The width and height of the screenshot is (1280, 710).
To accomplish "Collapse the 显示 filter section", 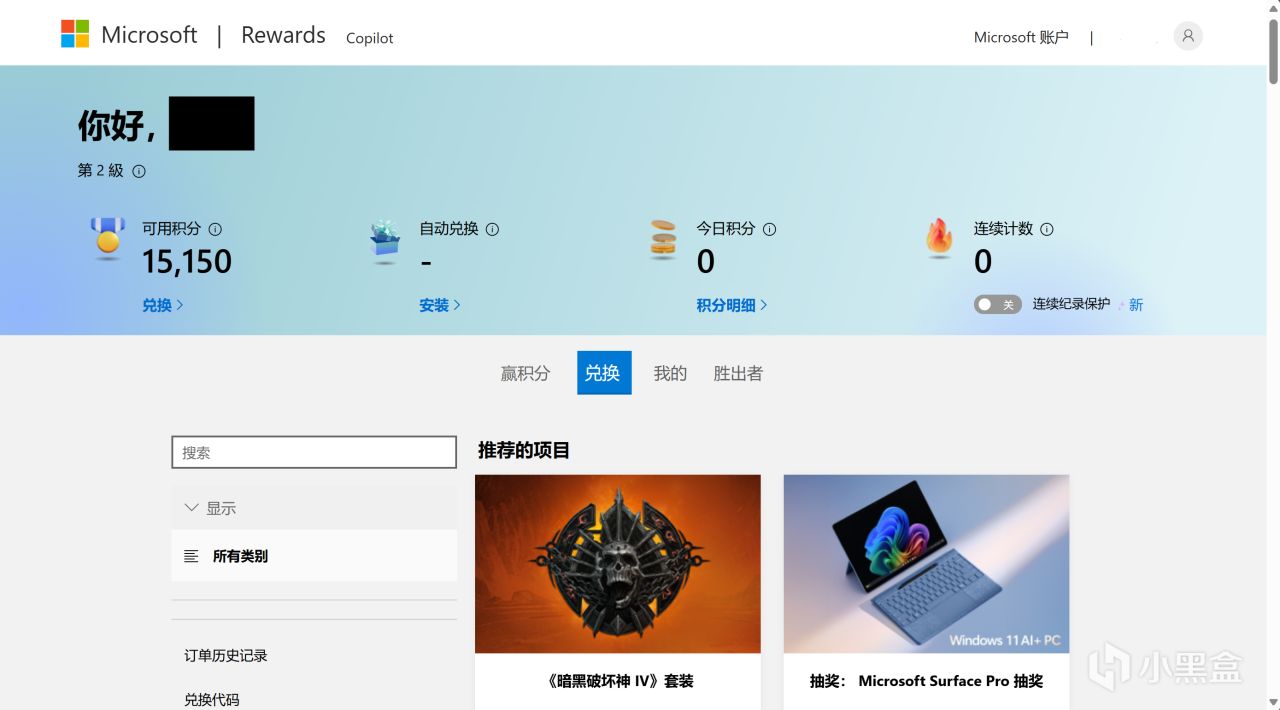I will [x=314, y=508].
